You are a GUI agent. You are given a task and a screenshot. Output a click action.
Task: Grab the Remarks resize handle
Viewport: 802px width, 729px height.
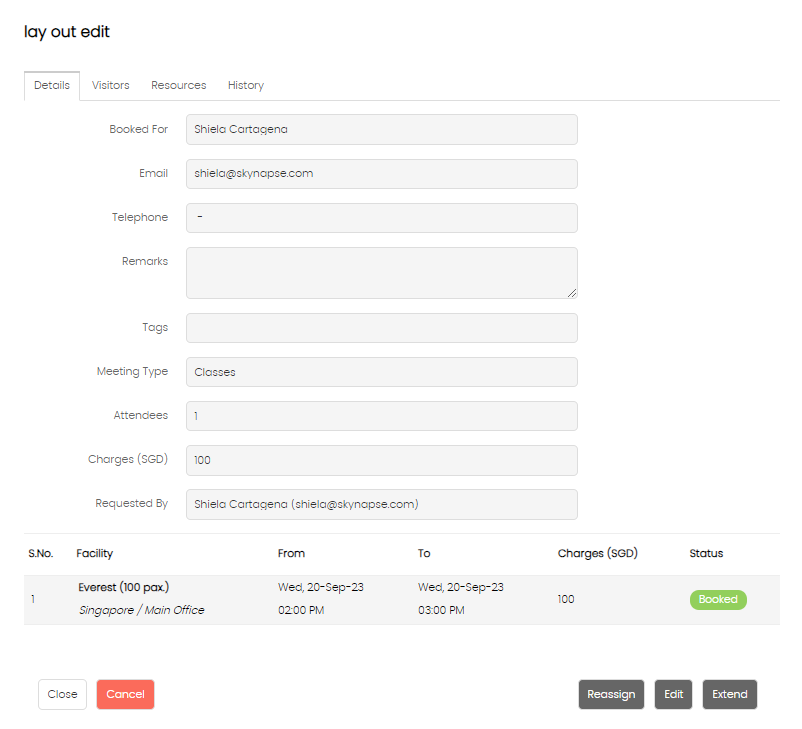tap(572, 293)
